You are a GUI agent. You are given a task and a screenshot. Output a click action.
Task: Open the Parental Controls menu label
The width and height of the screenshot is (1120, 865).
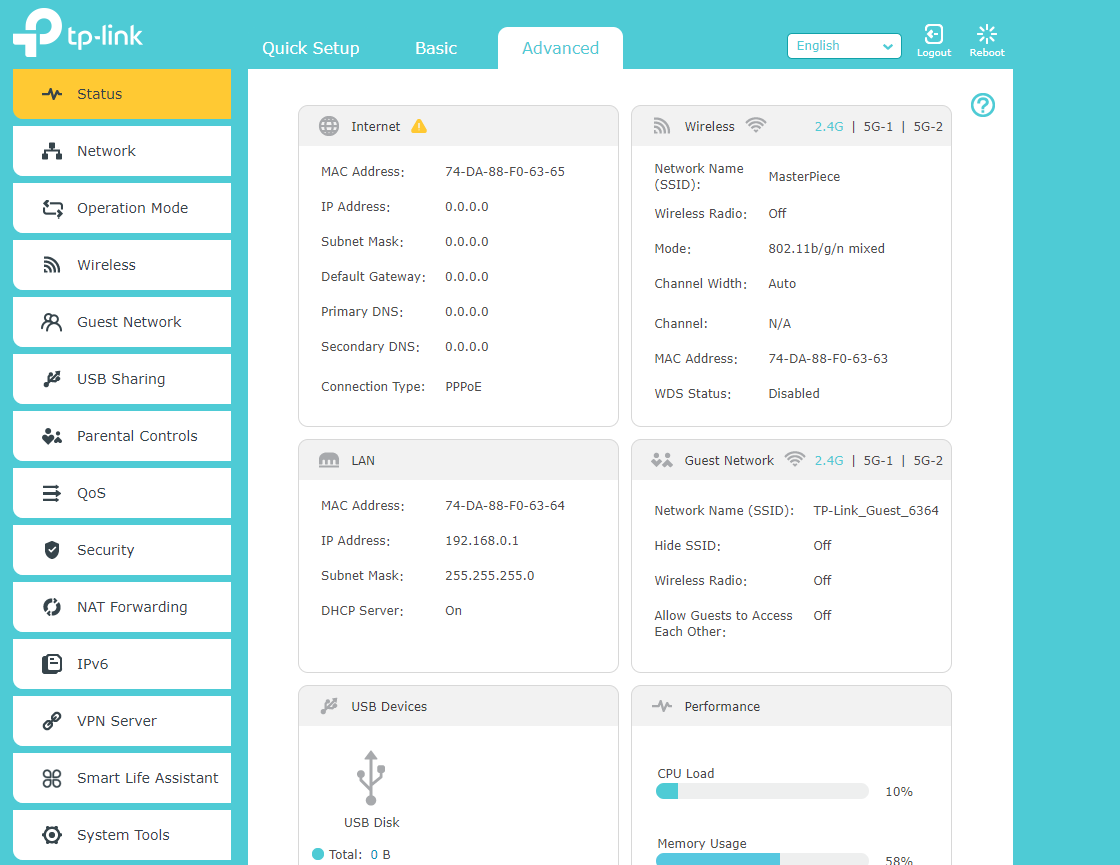pos(137,436)
